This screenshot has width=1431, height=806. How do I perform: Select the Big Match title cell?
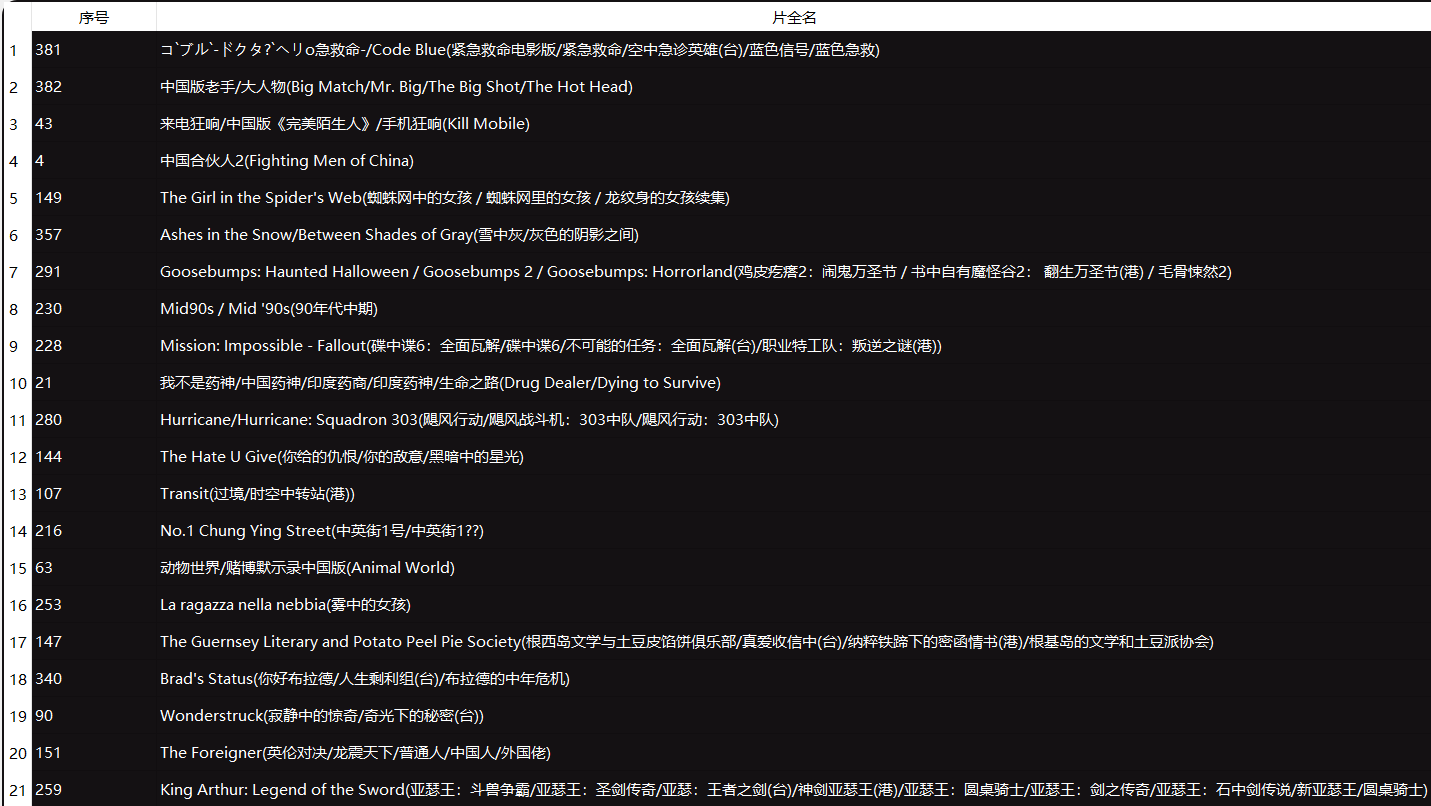click(794, 87)
